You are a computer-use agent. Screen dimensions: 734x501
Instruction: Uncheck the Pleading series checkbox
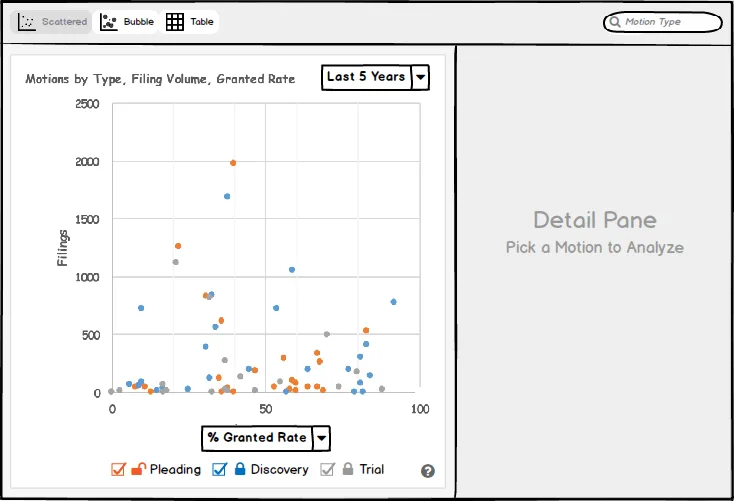pos(118,469)
